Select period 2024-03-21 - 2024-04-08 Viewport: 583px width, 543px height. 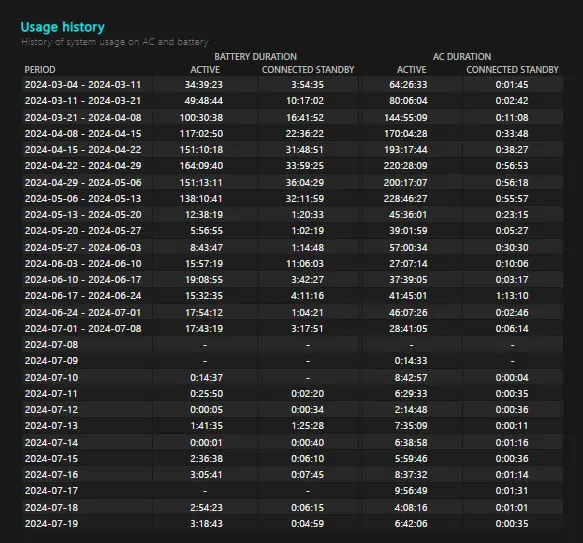pyautogui.click(x=83, y=118)
